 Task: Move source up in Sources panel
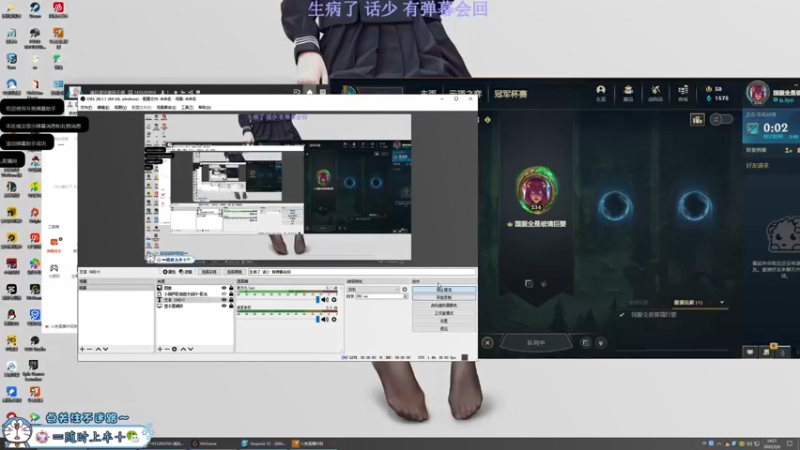coord(183,349)
